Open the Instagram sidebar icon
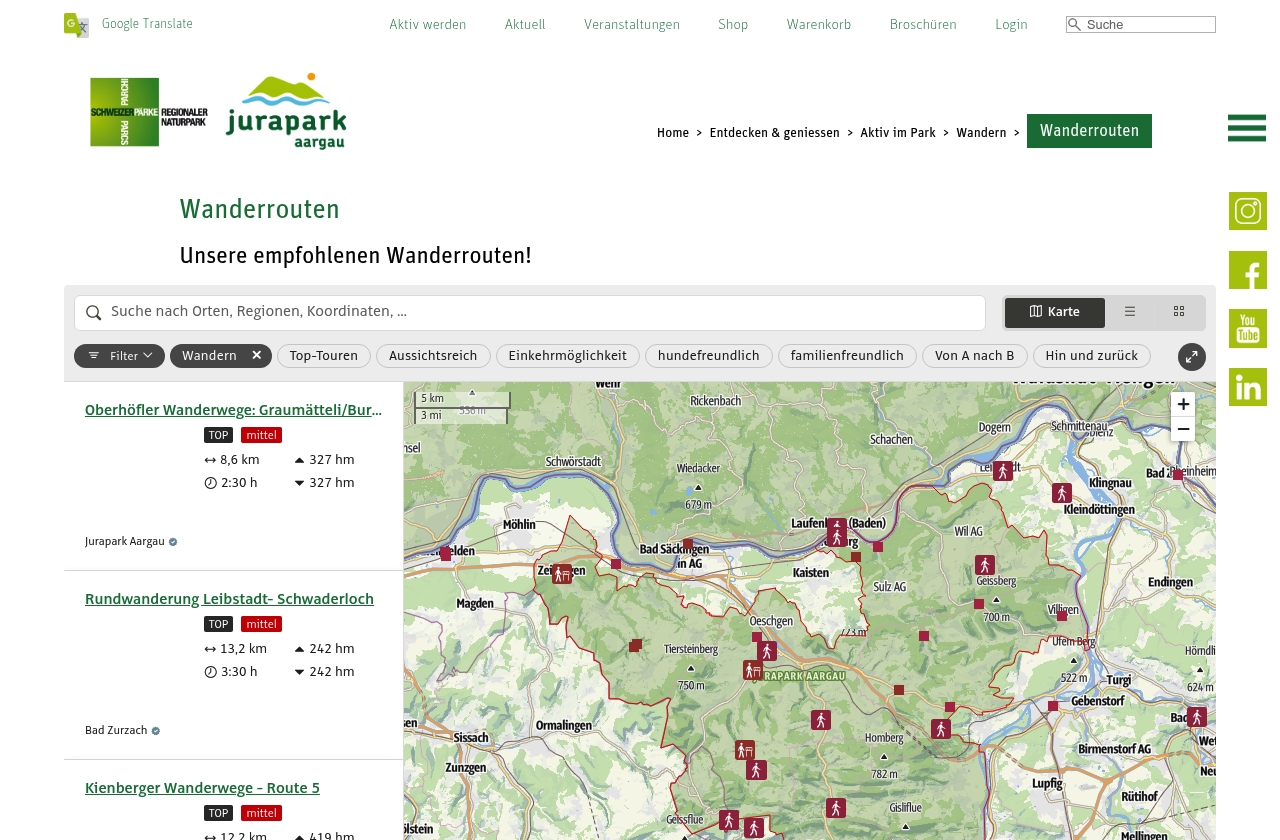Screen dimensions: 1280x840 (1247, 211)
